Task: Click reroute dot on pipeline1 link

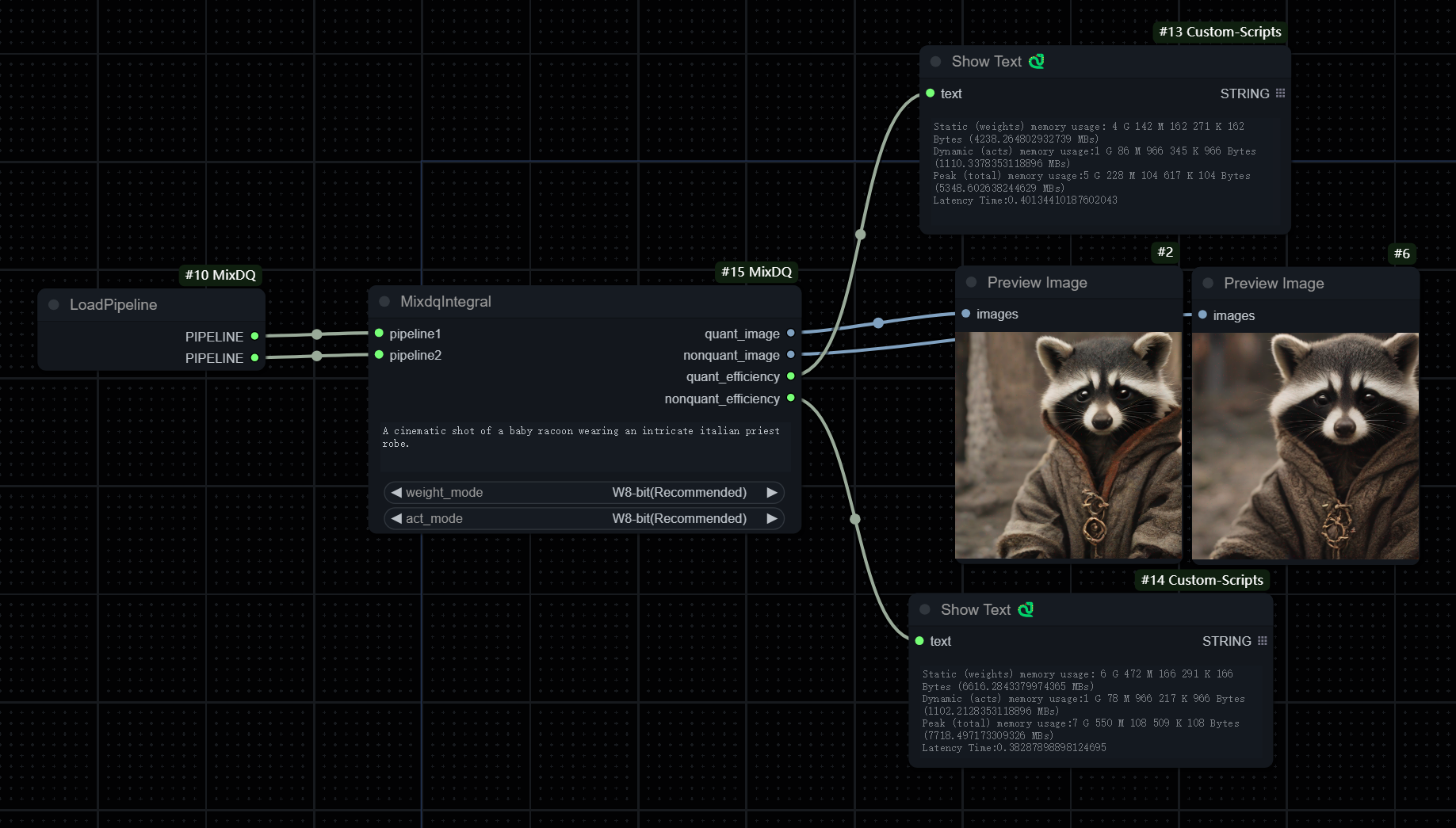Action: click(317, 334)
